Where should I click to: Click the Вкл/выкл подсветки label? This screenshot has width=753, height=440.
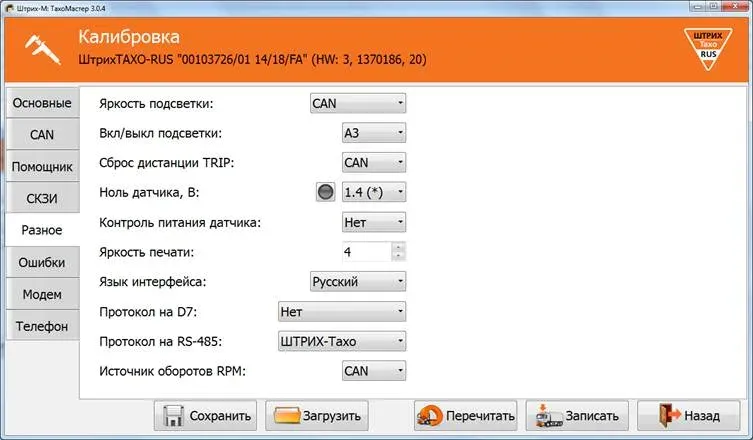(160, 134)
